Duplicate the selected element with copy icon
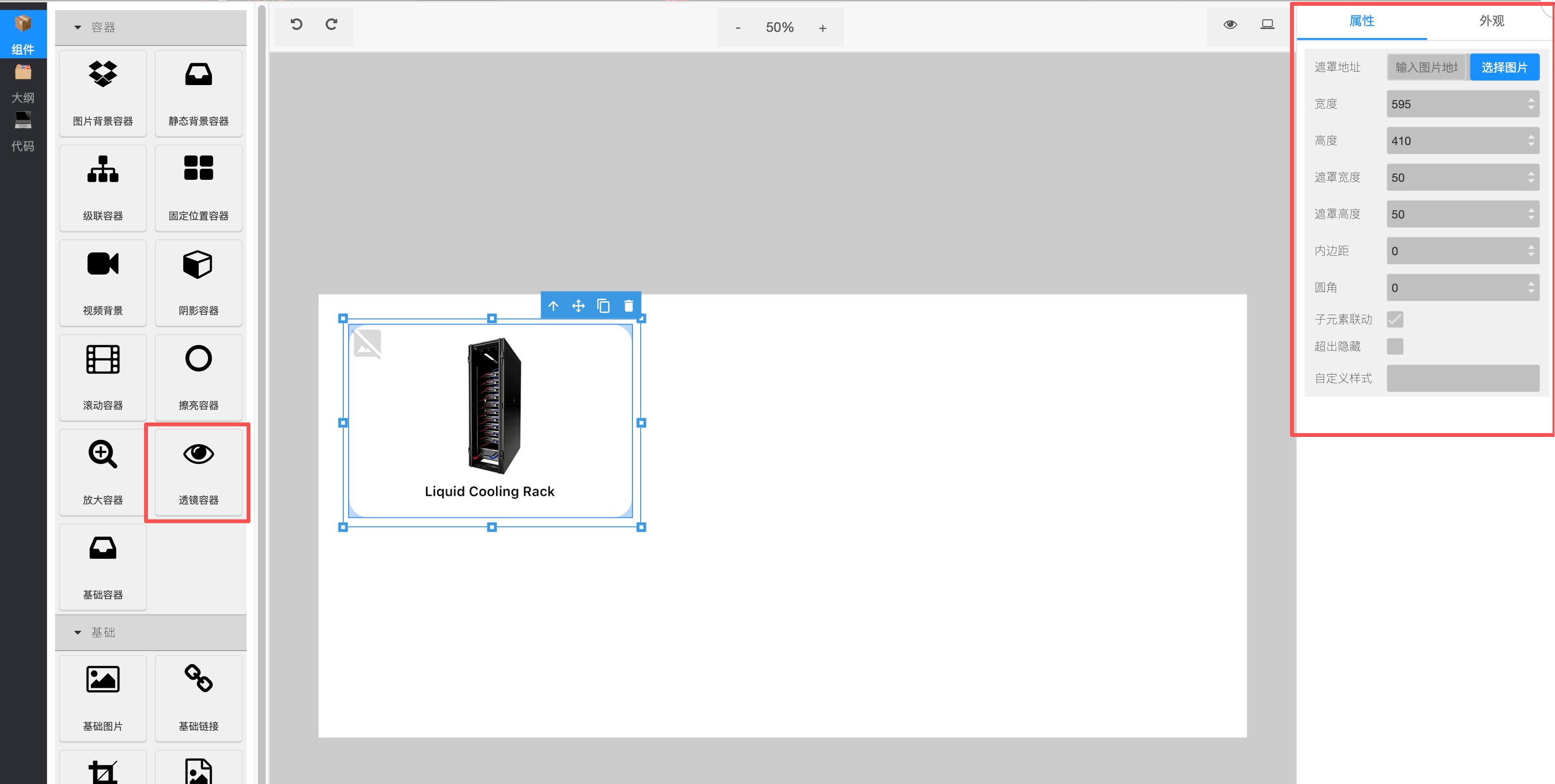1555x784 pixels. pyautogui.click(x=603, y=306)
